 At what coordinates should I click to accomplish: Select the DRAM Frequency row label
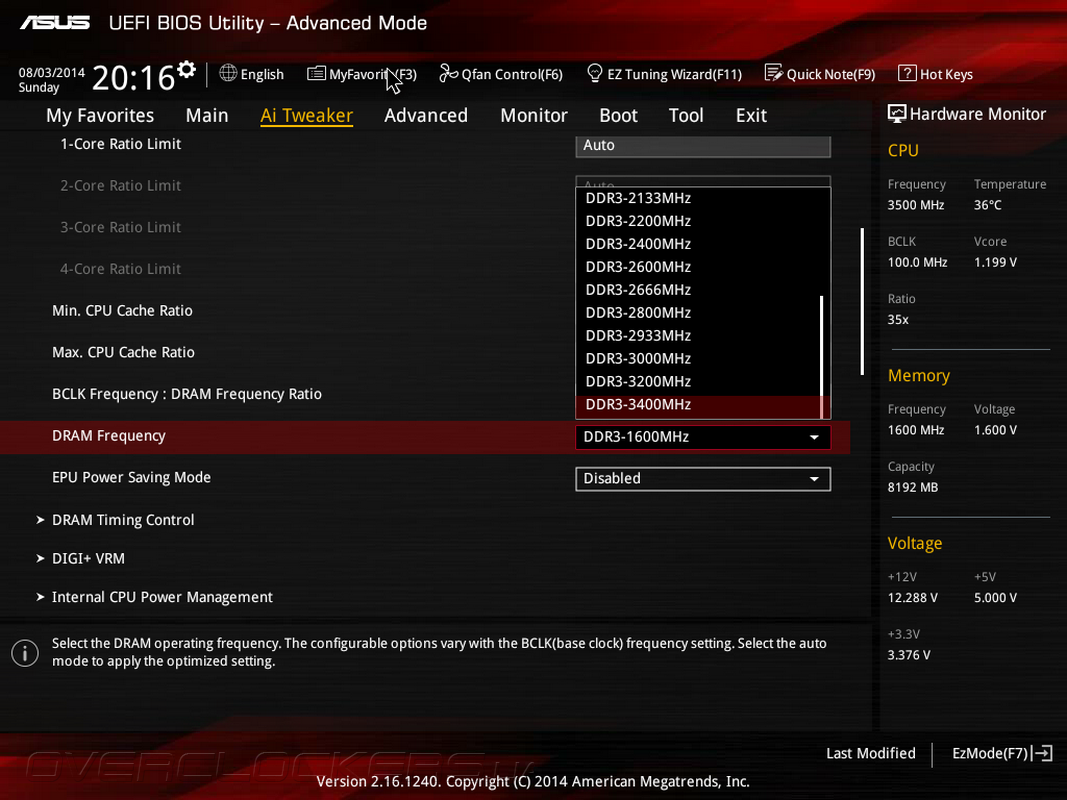(109, 436)
